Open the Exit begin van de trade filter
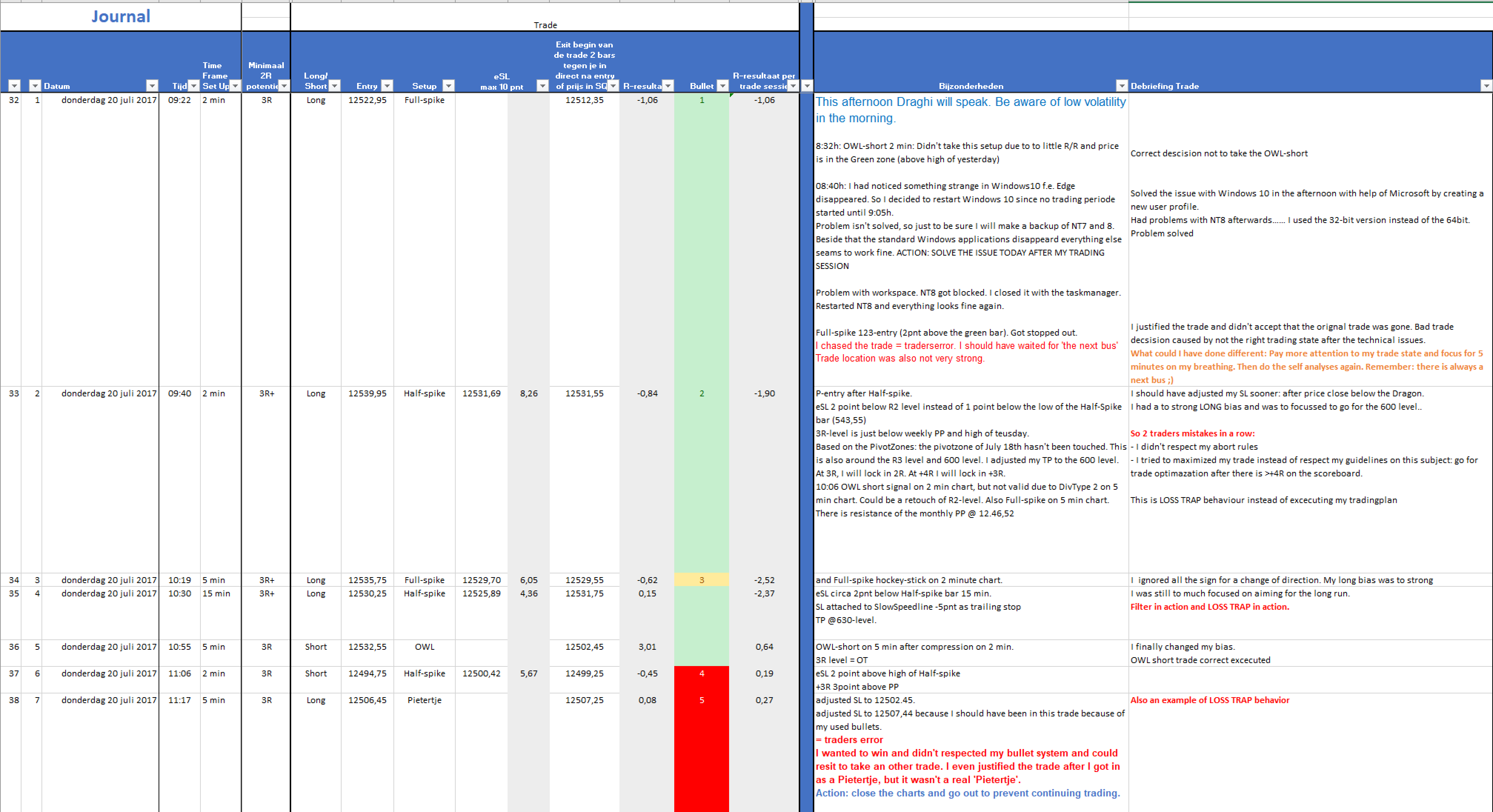The image size is (1493, 812). tap(613, 86)
